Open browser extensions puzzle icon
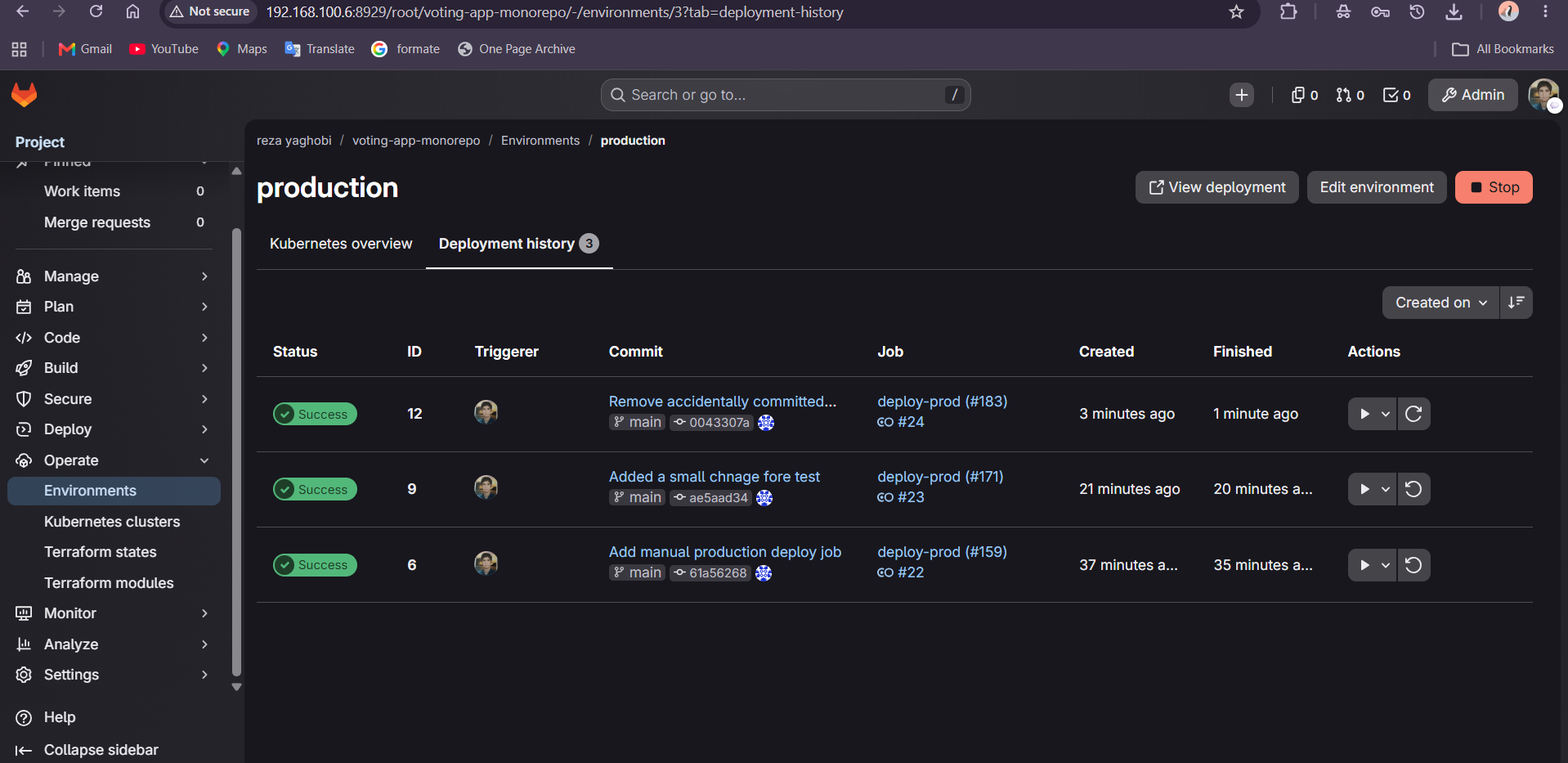 click(x=1288, y=11)
